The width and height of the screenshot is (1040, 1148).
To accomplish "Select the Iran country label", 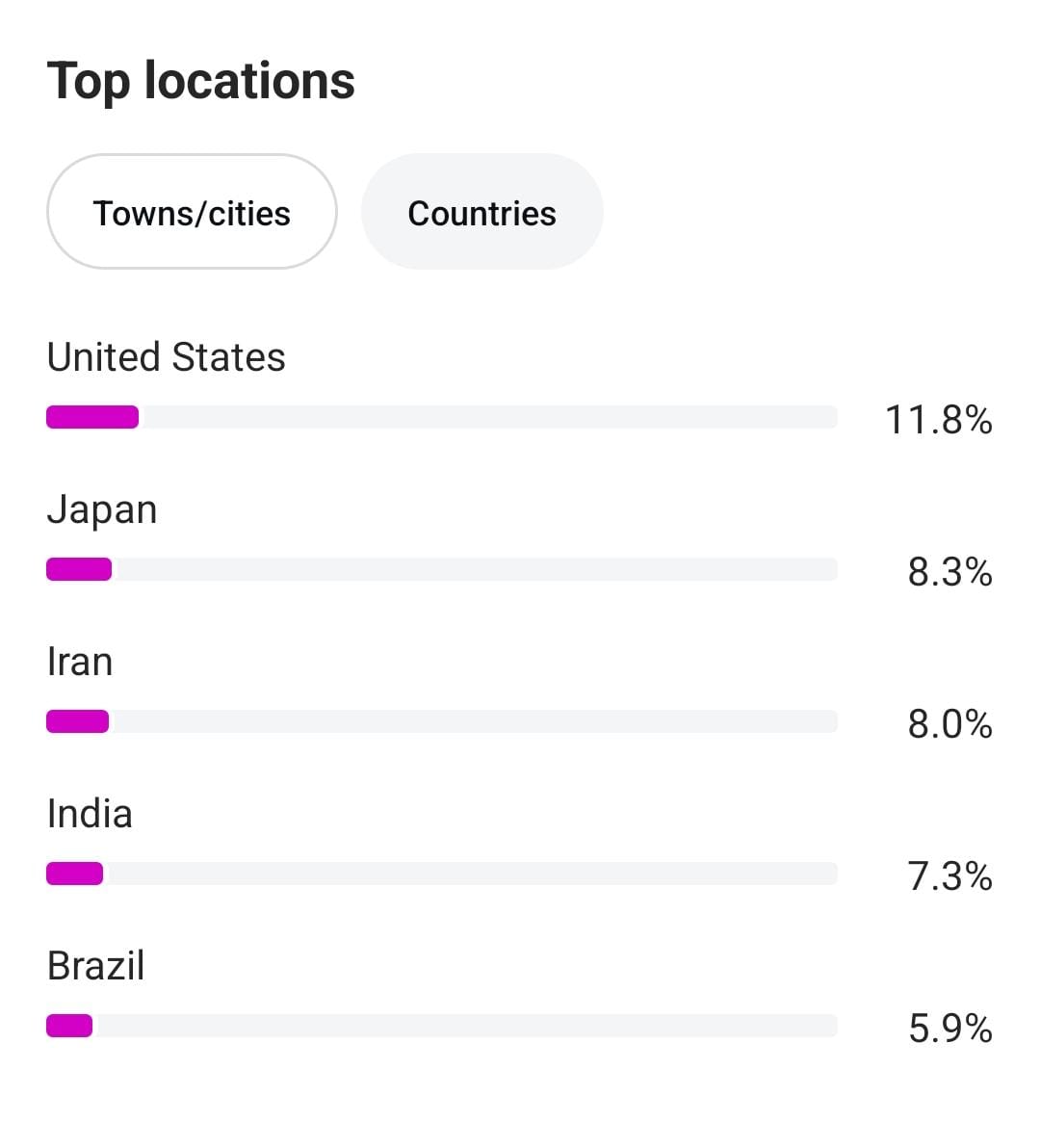I will coord(80,662).
